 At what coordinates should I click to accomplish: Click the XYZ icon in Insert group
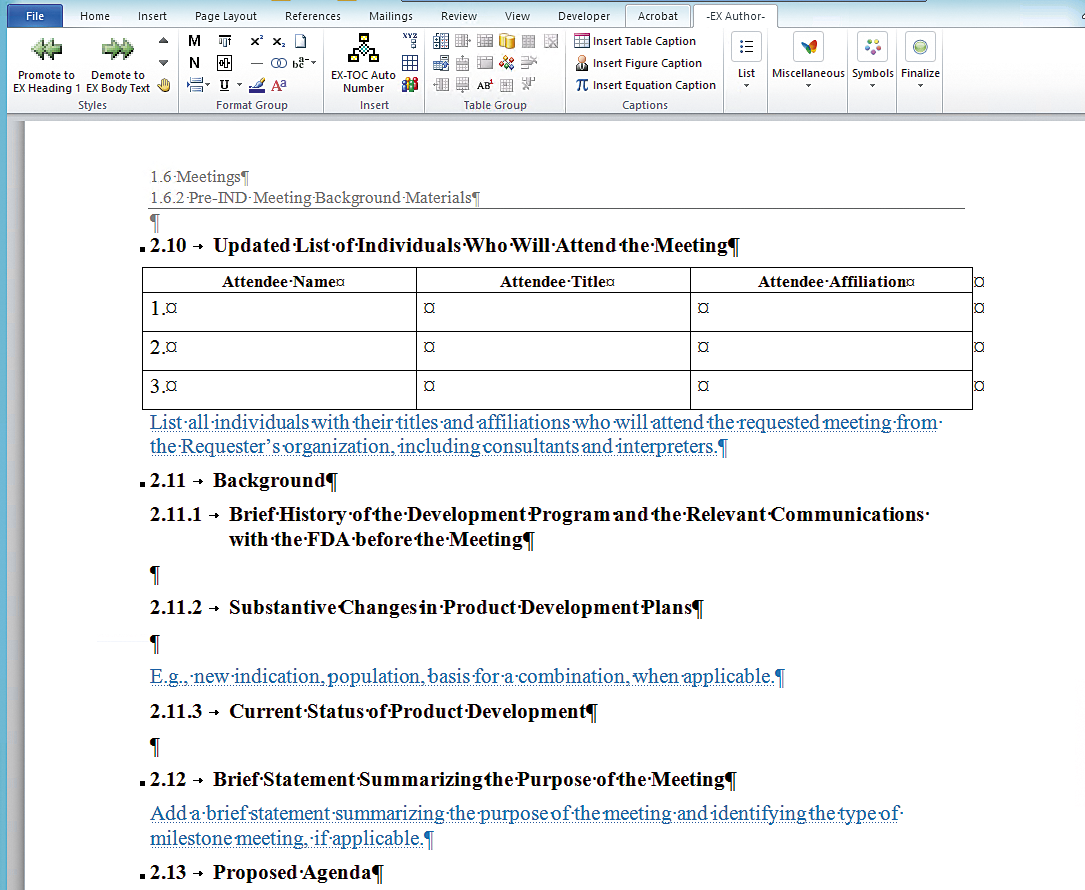tap(410, 40)
